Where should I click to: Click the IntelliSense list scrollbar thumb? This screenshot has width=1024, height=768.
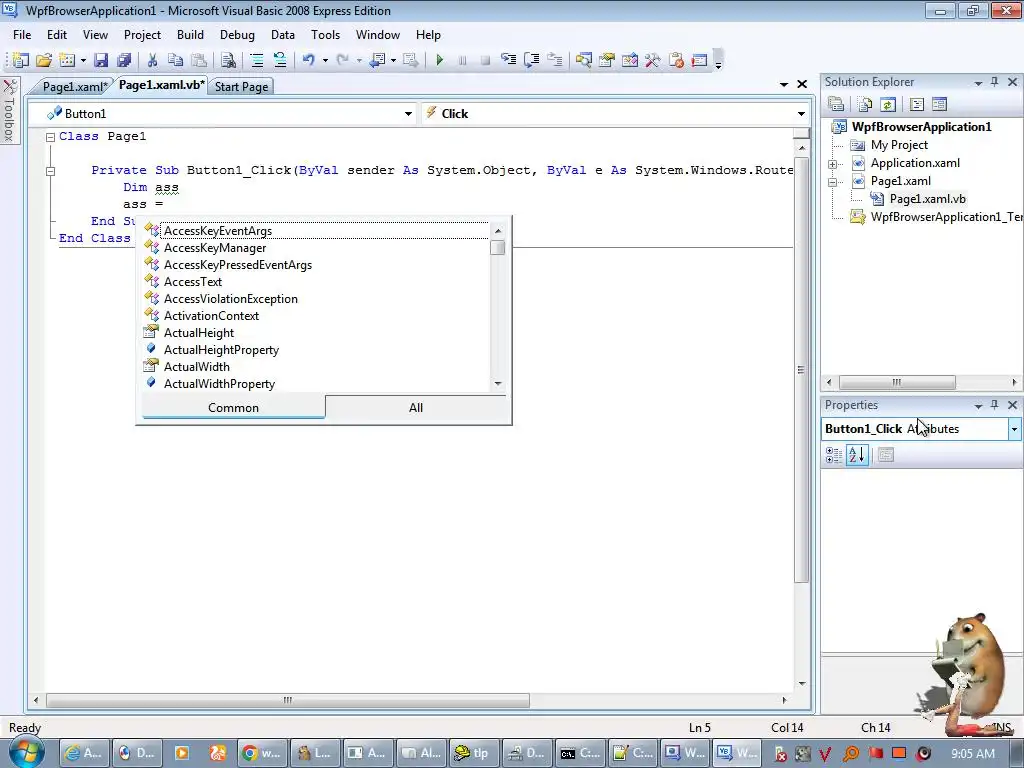click(x=498, y=248)
